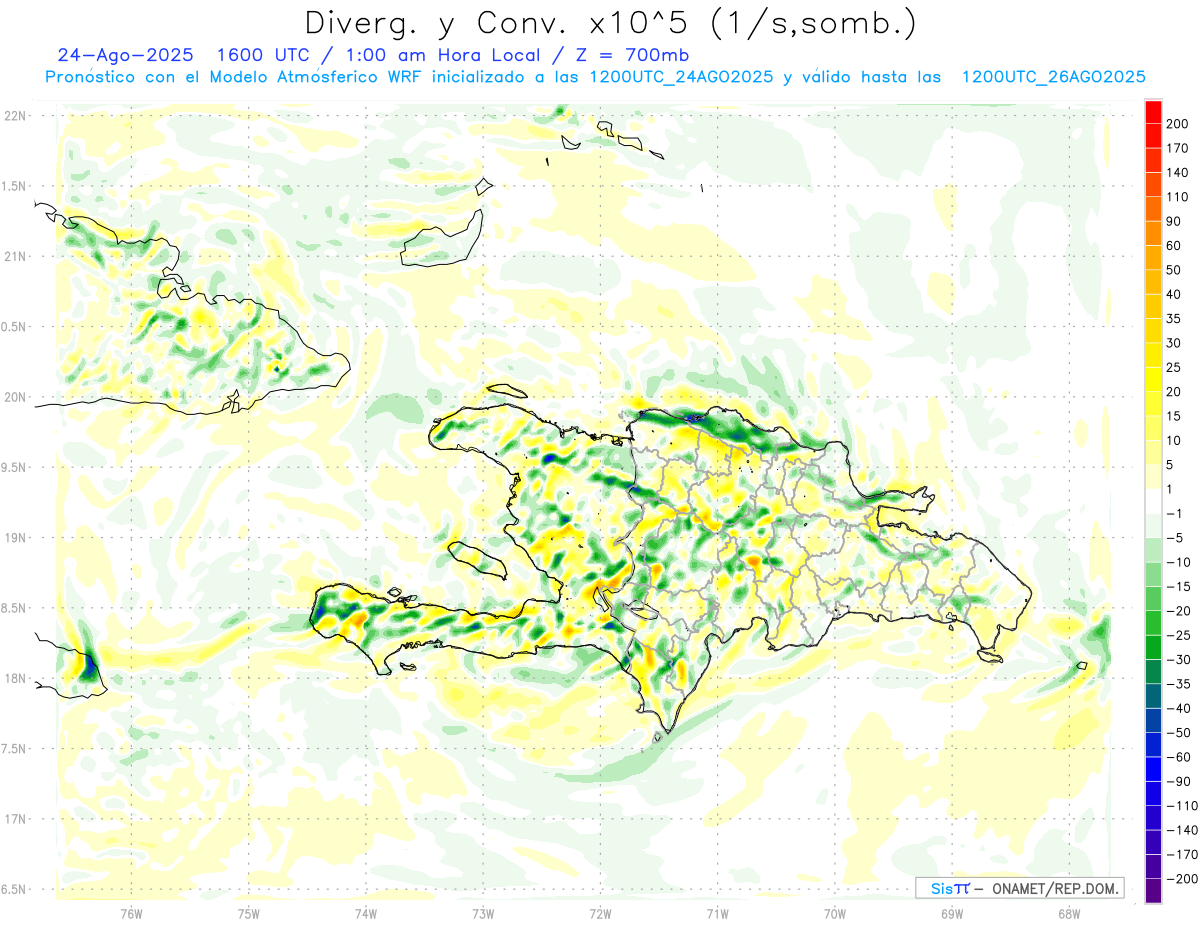1200x927 pixels.
Task: Click the '7.5N' latitude axis label
Action: [x=15, y=748]
